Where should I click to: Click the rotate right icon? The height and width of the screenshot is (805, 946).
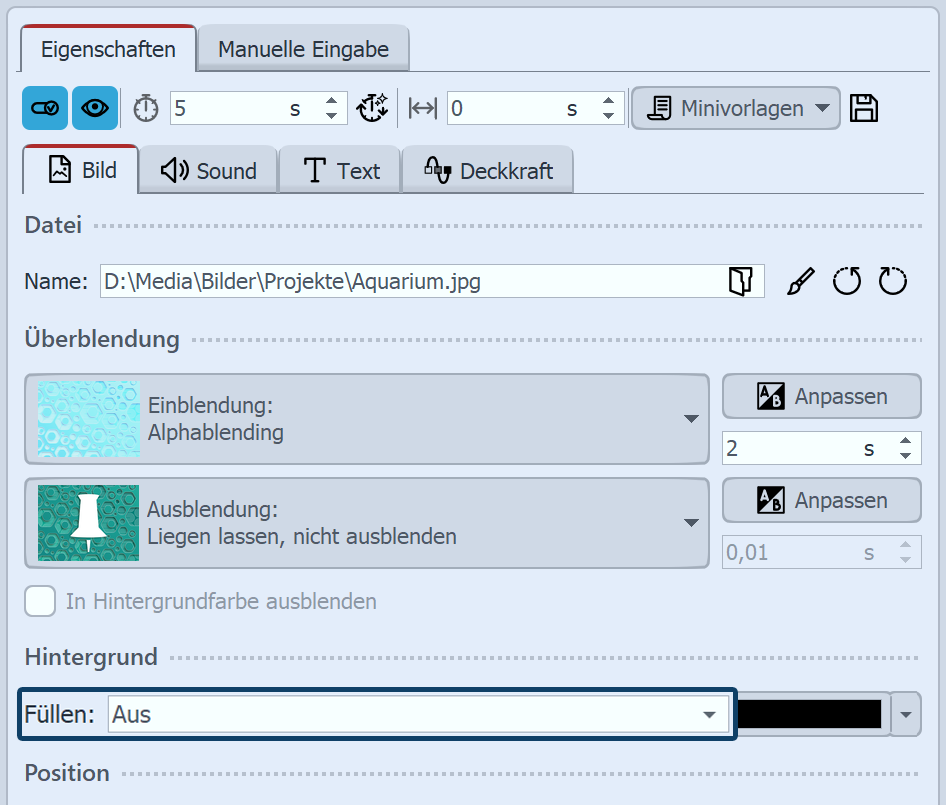tap(892, 281)
